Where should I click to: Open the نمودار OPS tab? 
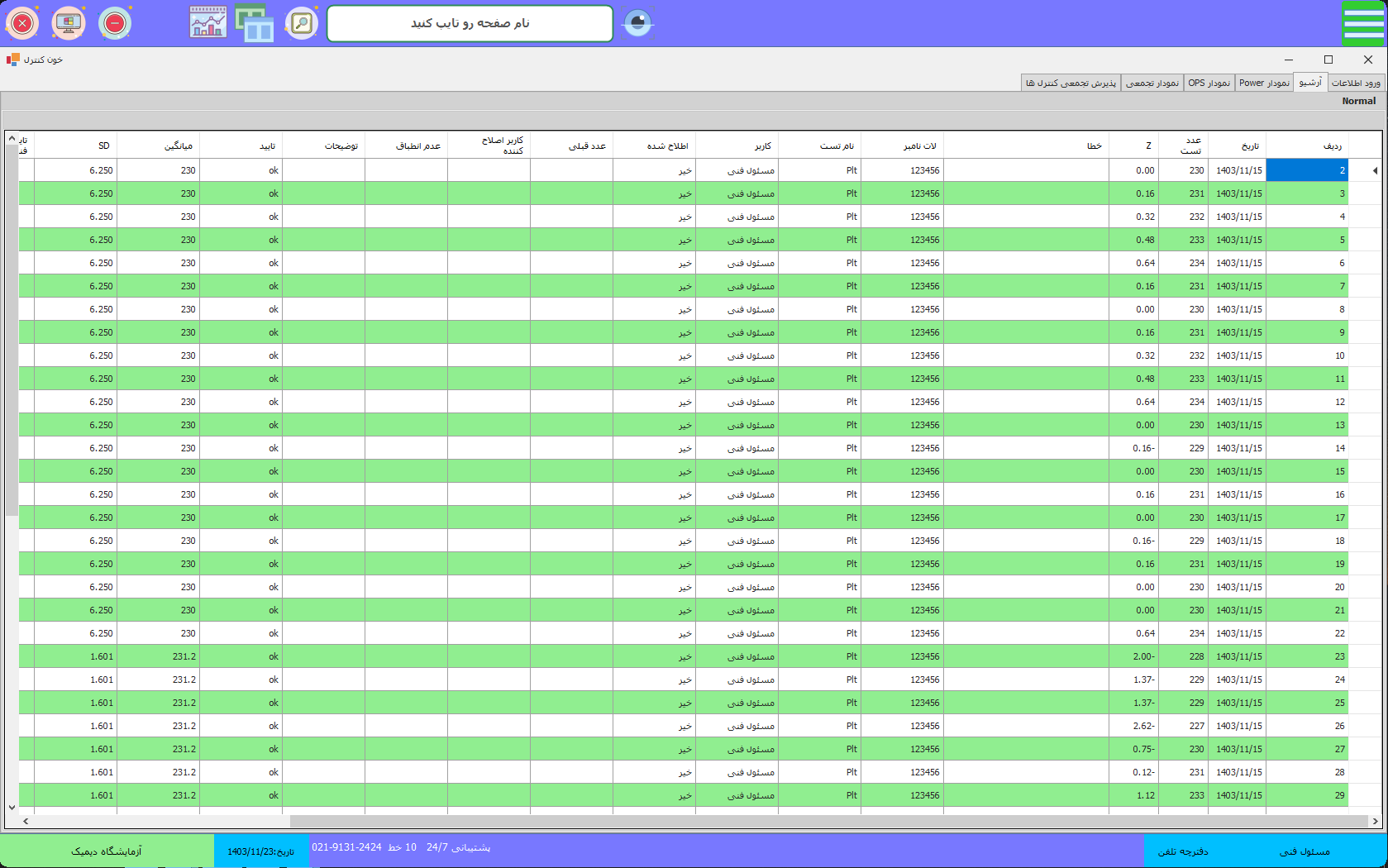click(x=1209, y=83)
